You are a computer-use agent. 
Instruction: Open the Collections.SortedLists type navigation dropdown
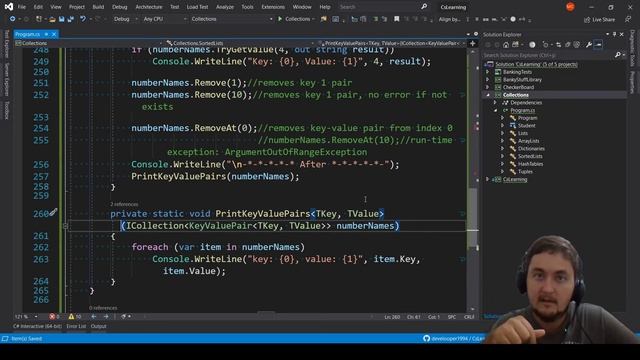(240, 43)
